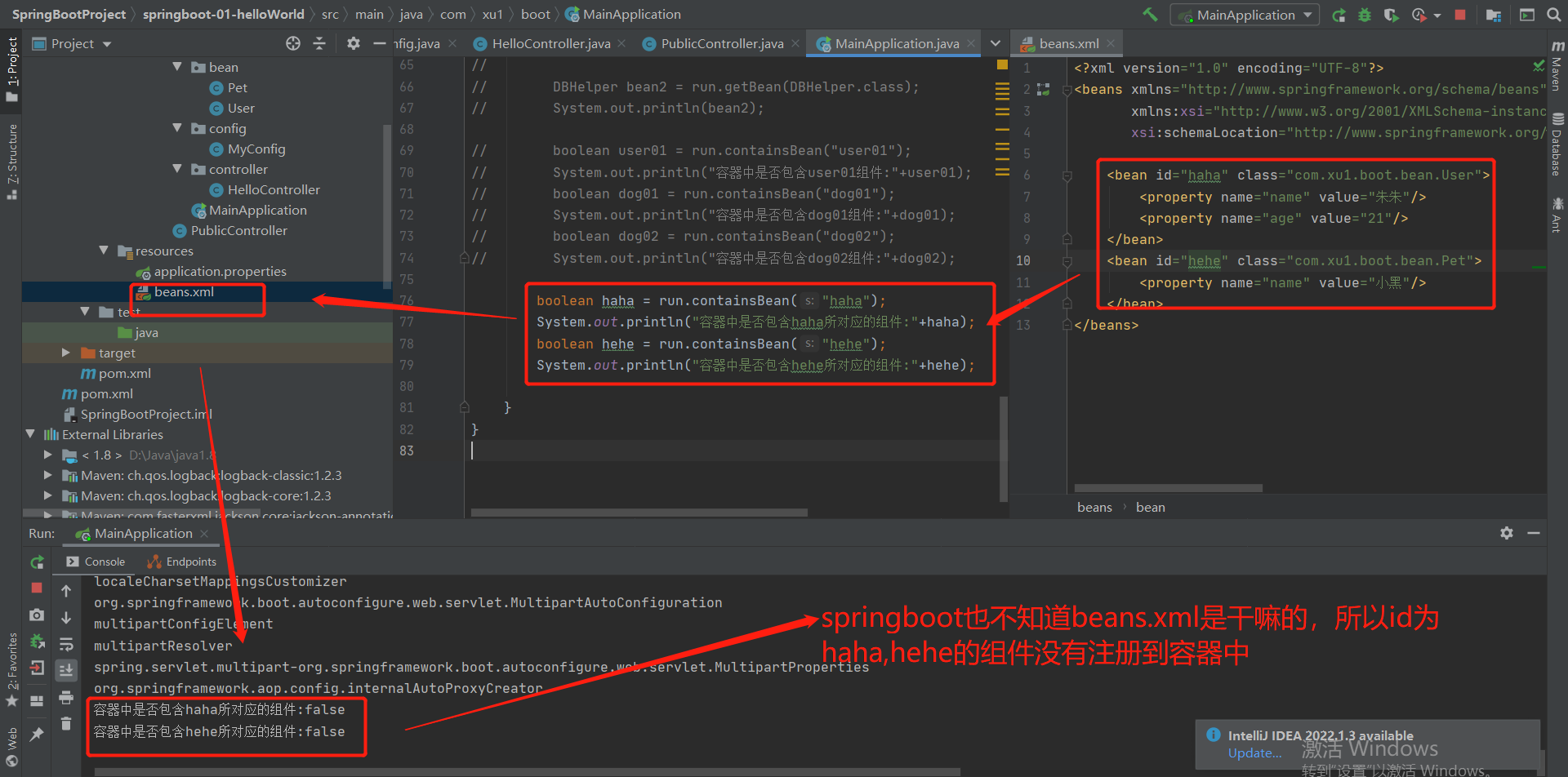This screenshot has height=777, width=1568.
Task: Click console horizontal scrollbar
Action: 528,771
